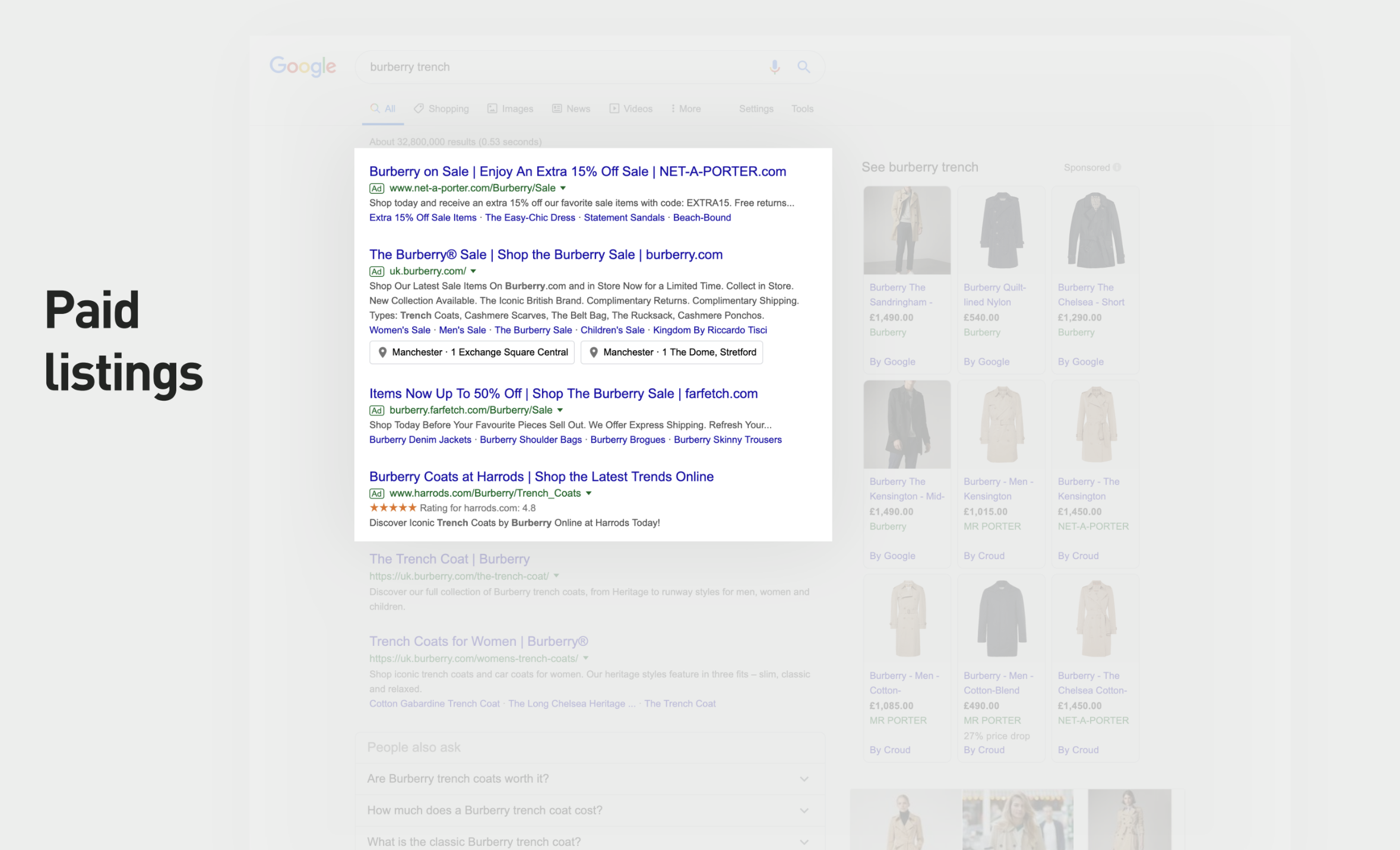Expand Are Burberry trench coats worth it?
The image size is (1400, 850).
590,779
